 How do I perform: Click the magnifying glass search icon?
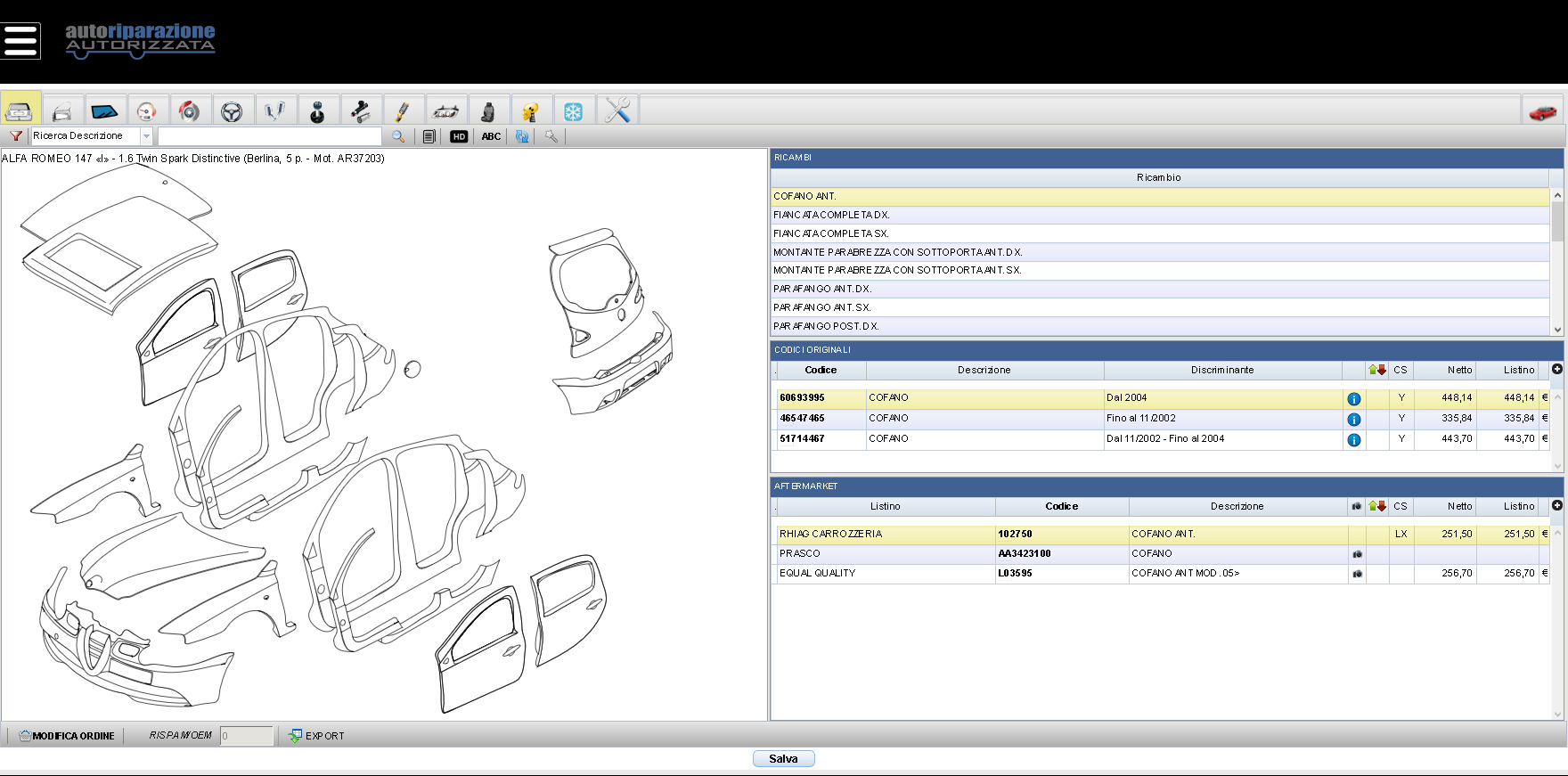point(398,136)
